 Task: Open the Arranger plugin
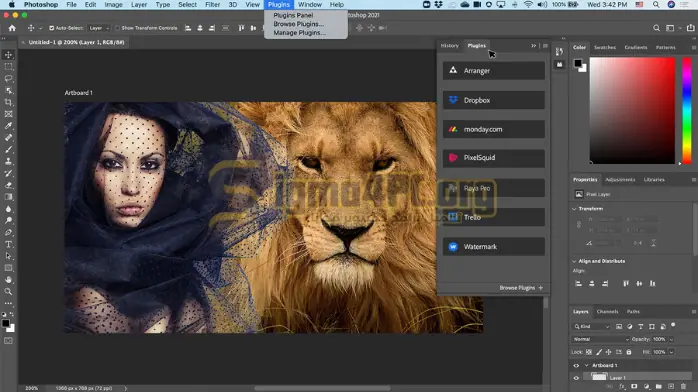click(494, 70)
